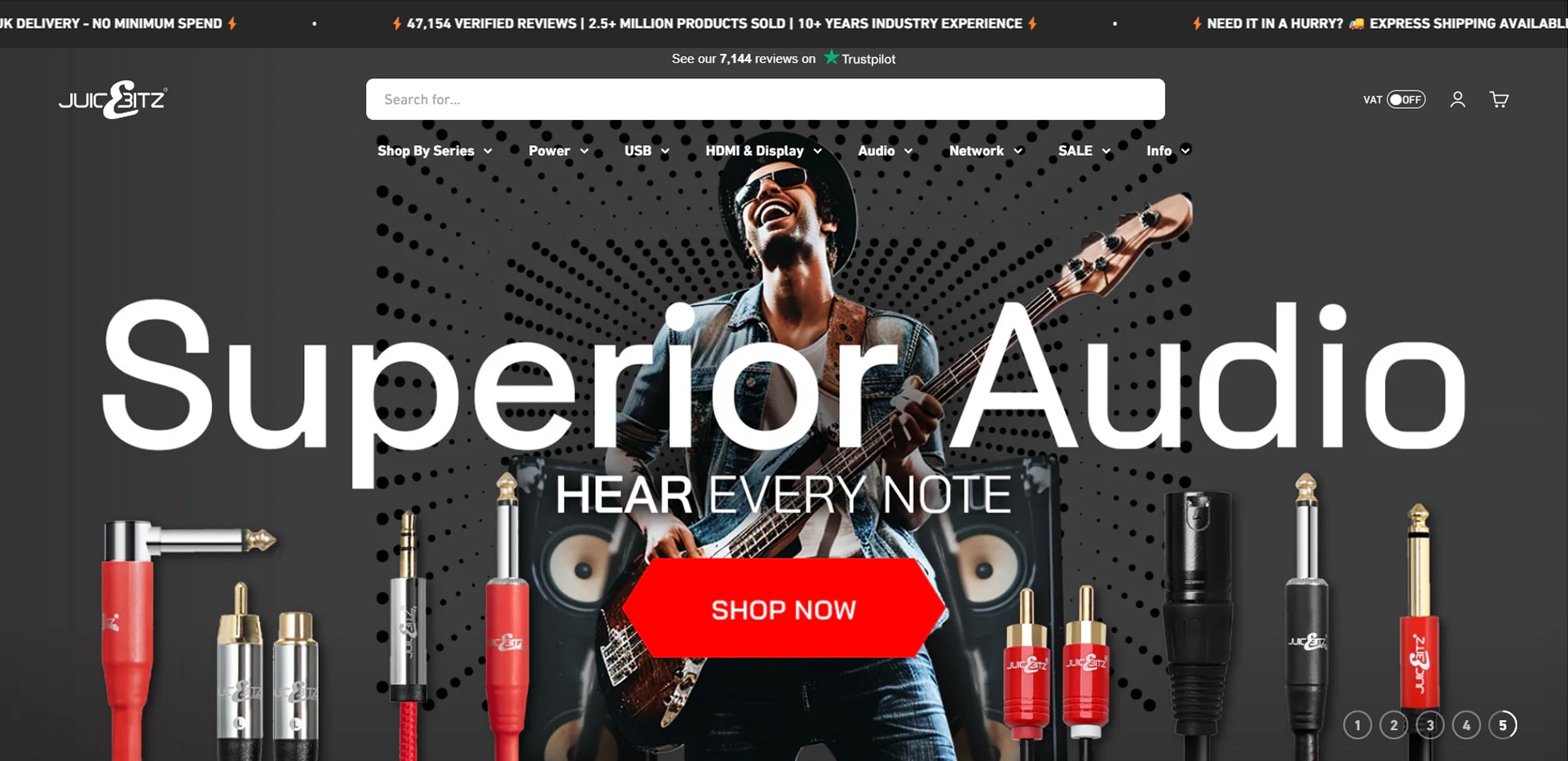Go to slide 2 indicator
1568x761 pixels.
(x=1394, y=725)
